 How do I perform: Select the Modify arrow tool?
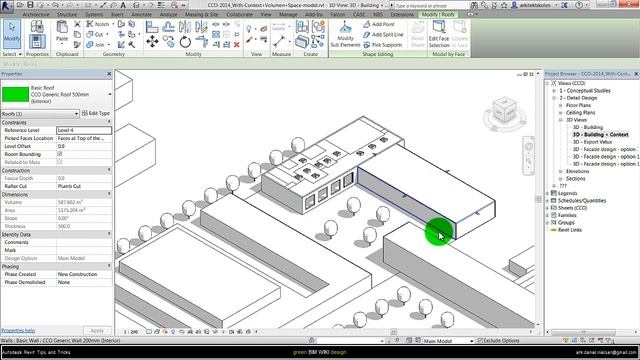tap(12, 34)
